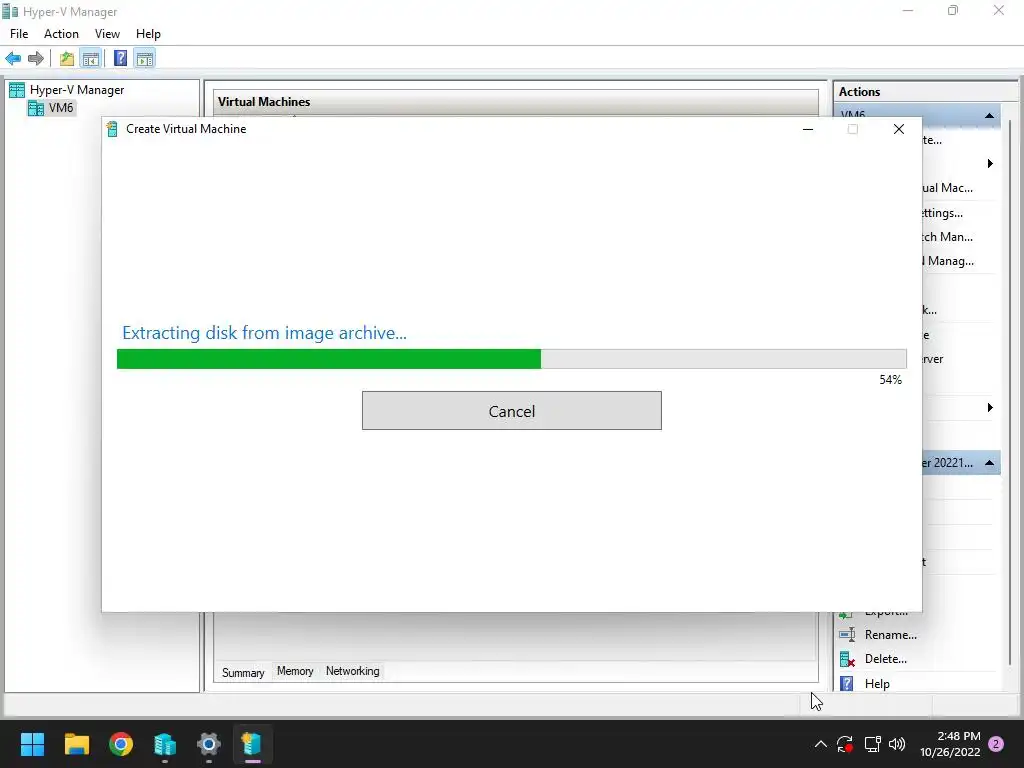Screen dimensions: 1024x768
Task: Click the volume speaker tray icon
Action: [x=897, y=744]
